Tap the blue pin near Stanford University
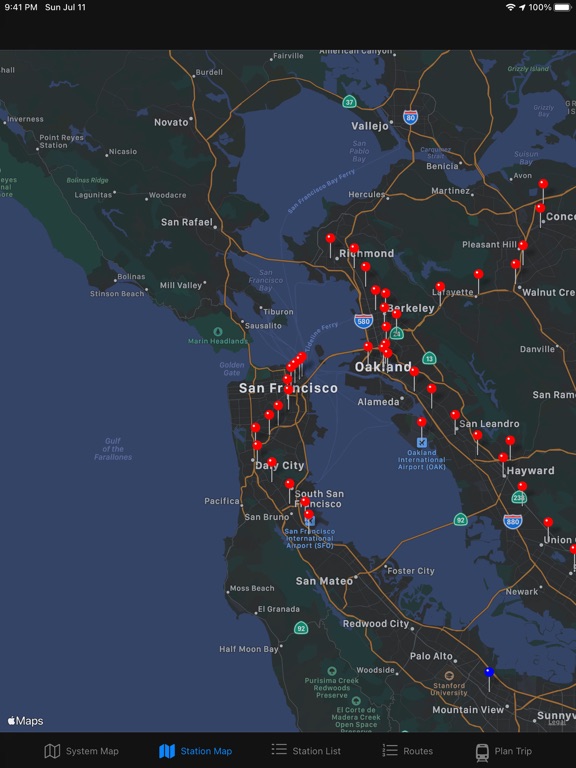 (489, 672)
